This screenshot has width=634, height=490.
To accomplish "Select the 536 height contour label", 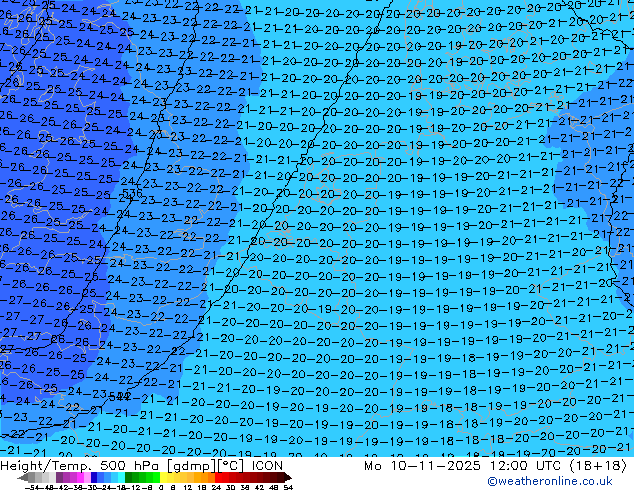I will tap(132, 193).
